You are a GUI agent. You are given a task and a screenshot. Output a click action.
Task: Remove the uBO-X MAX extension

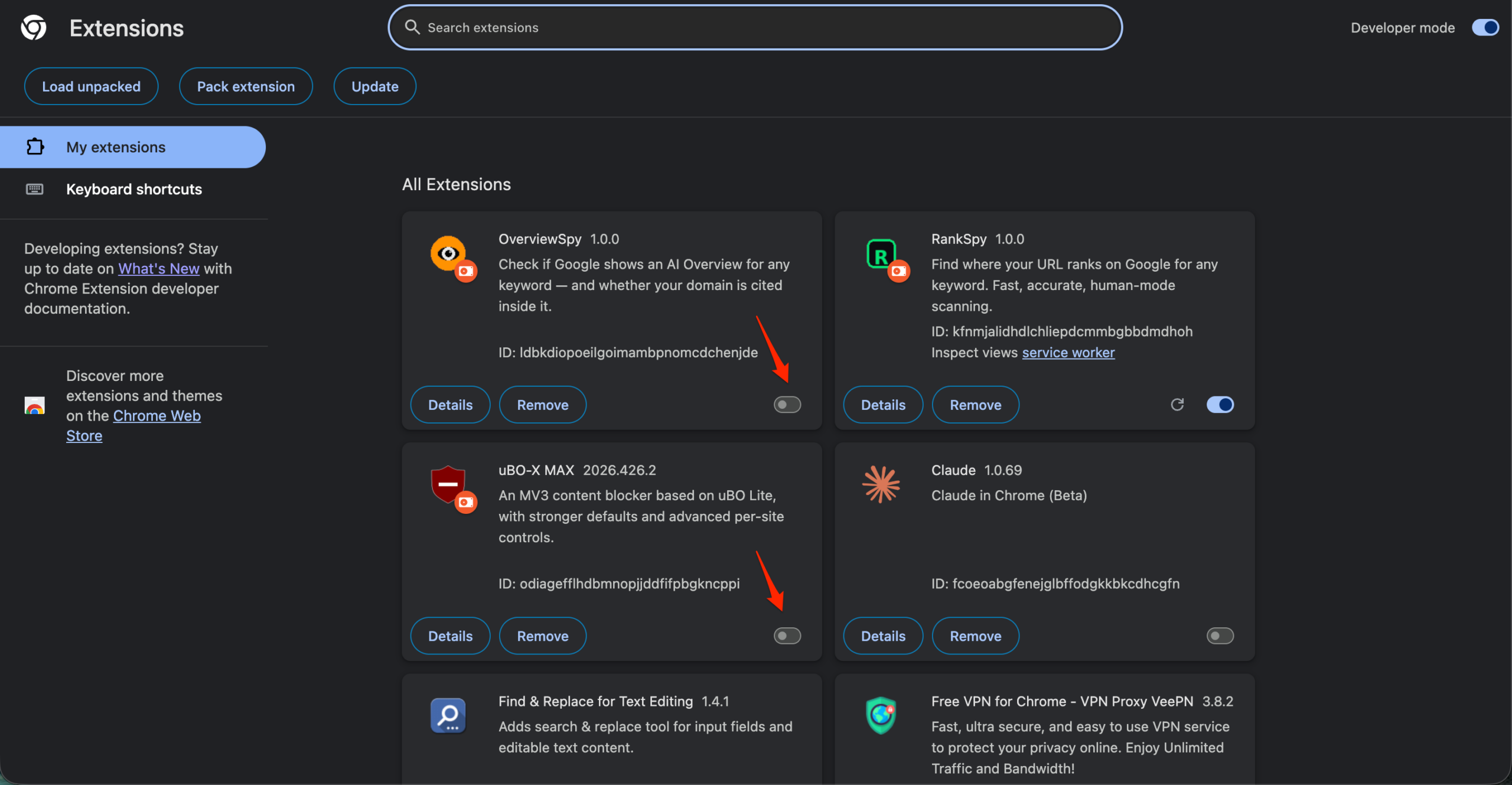(x=542, y=636)
